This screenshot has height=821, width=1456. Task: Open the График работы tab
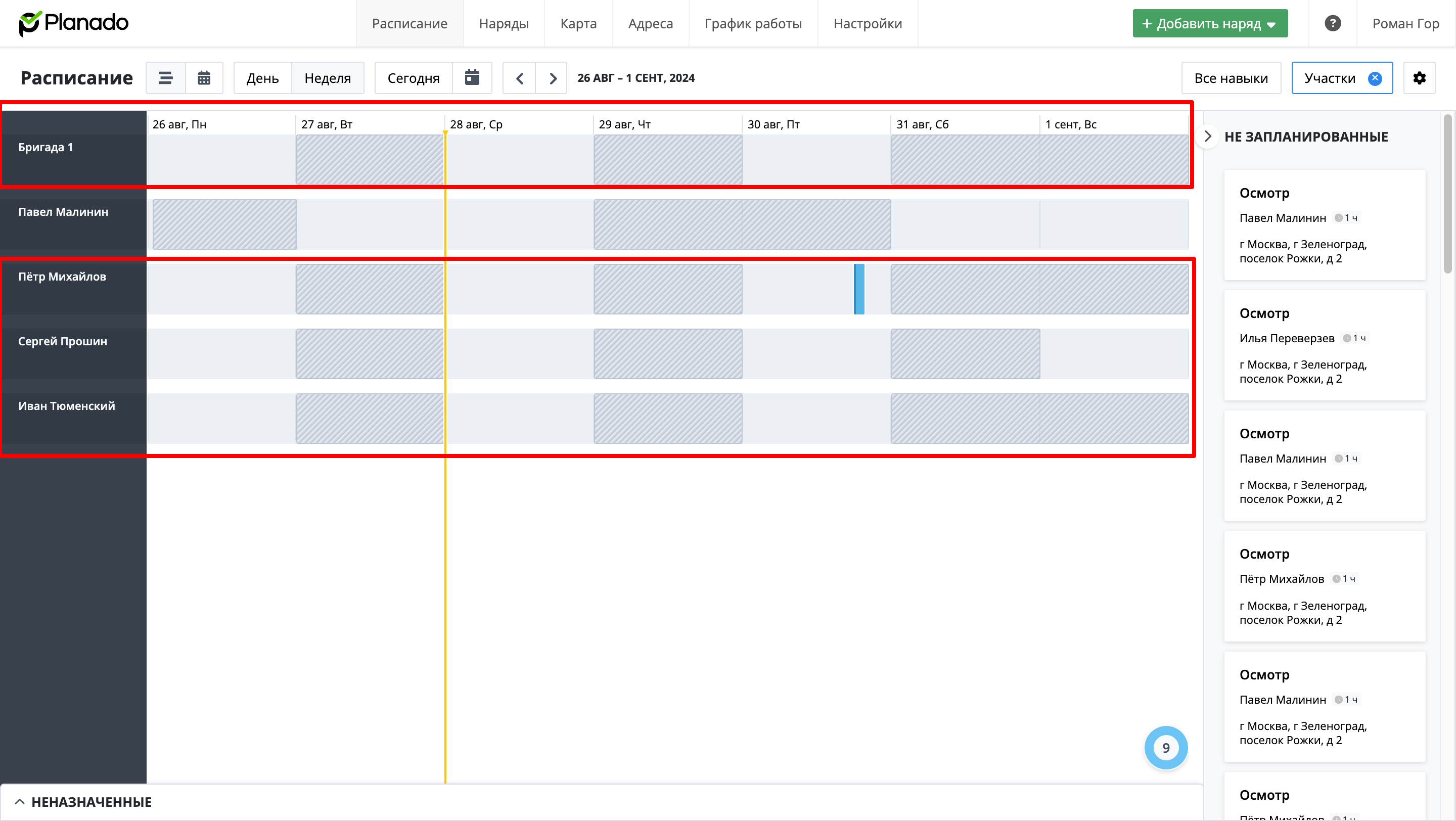pyautogui.click(x=752, y=24)
